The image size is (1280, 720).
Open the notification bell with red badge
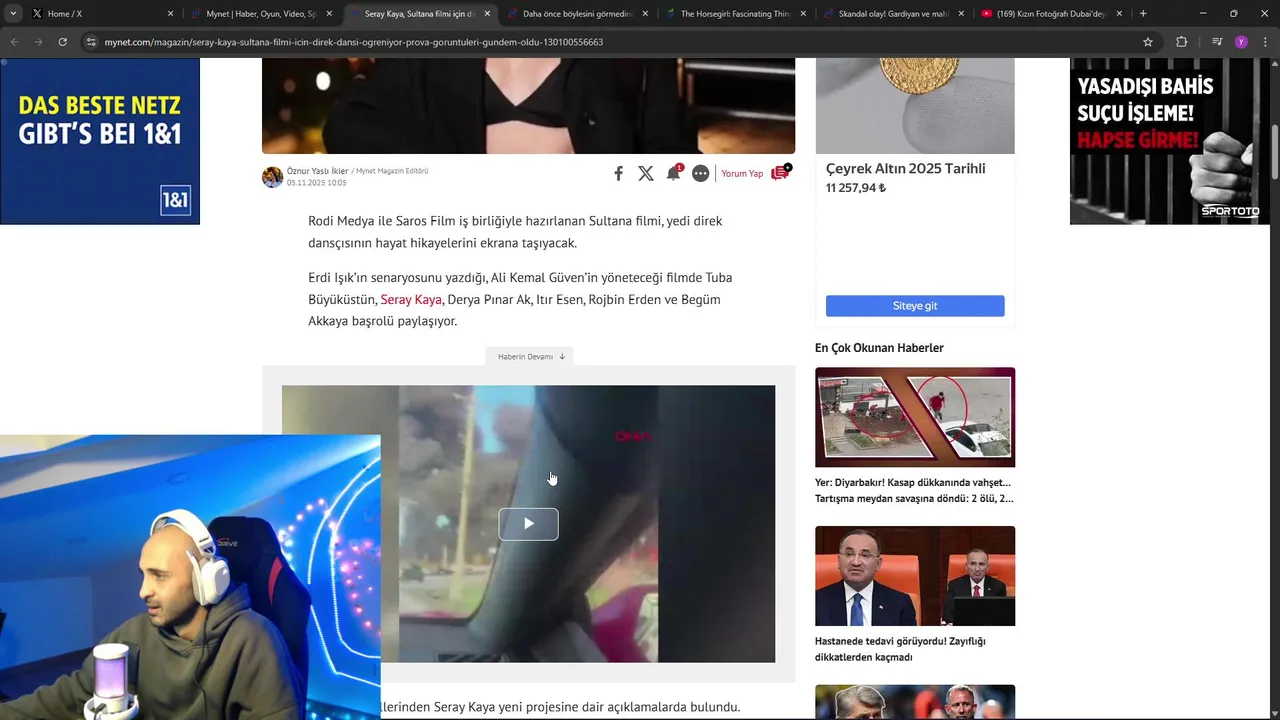click(x=674, y=173)
